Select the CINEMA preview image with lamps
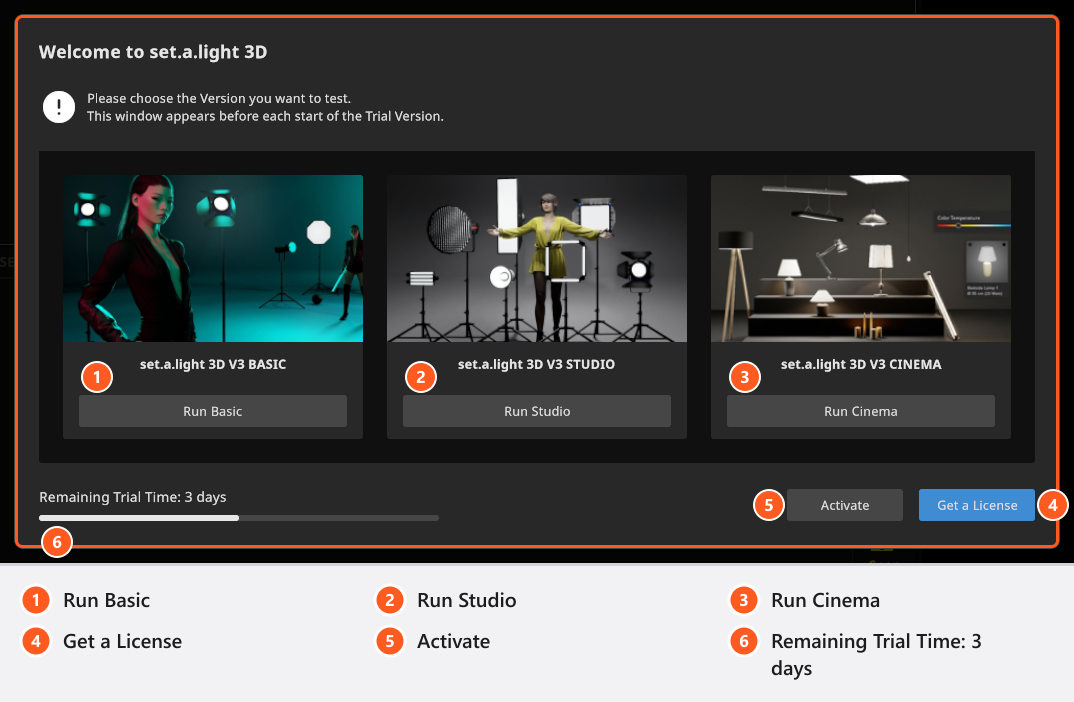1074x702 pixels. (x=861, y=258)
